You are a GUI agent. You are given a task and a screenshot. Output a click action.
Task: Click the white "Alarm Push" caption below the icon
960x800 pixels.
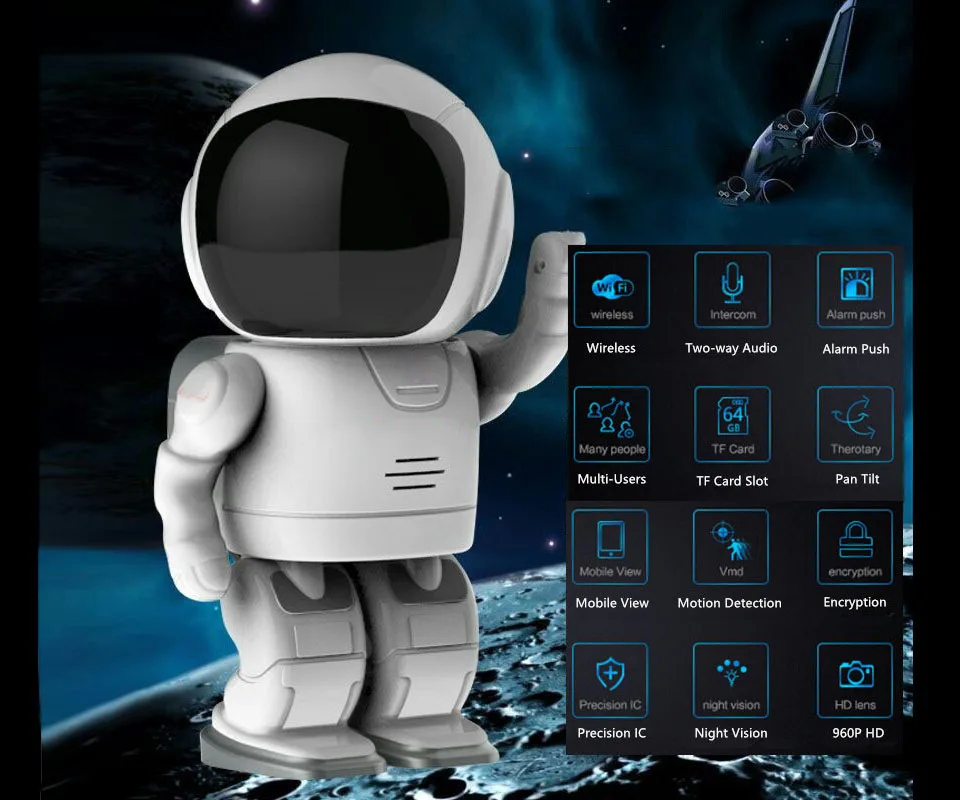coord(856,349)
